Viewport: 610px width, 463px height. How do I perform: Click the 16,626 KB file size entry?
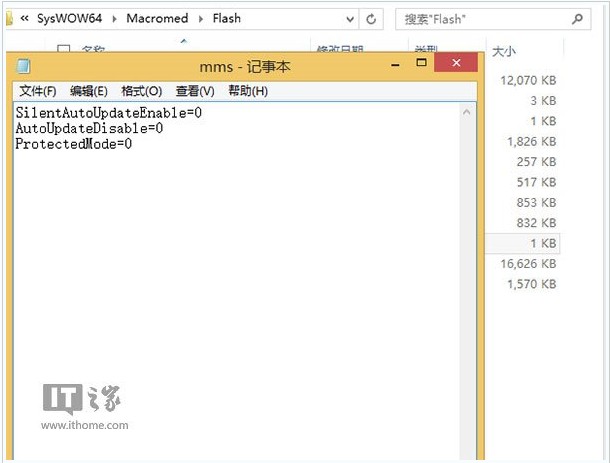tap(528, 264)
